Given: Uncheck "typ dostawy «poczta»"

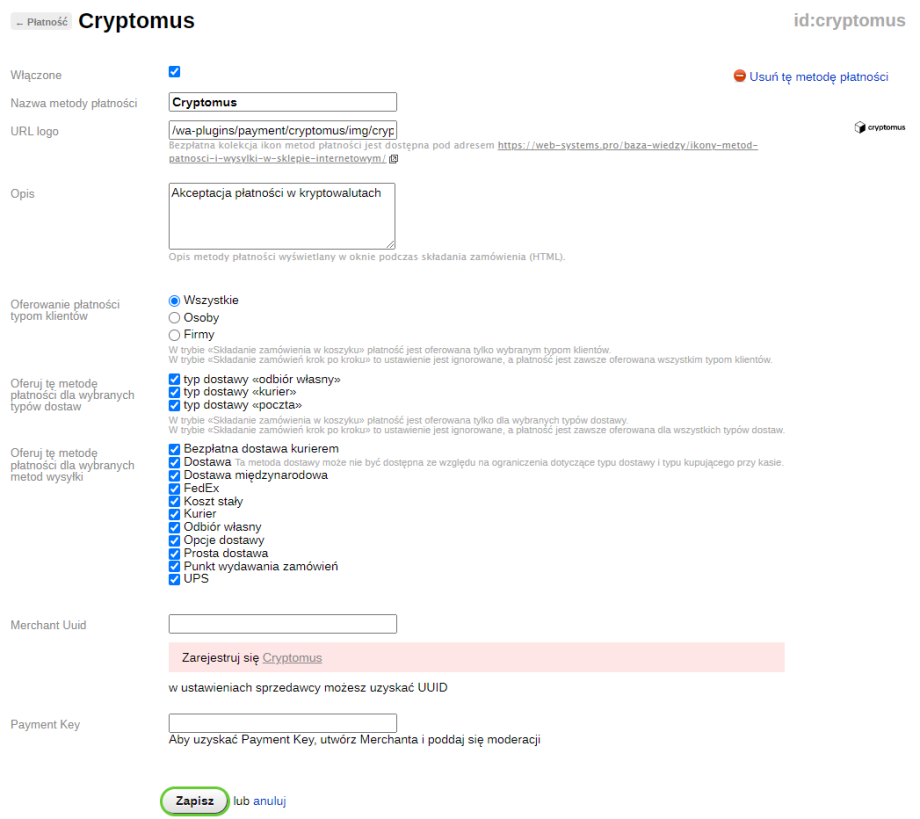Looking at the screenshot, I should (174, 406).
